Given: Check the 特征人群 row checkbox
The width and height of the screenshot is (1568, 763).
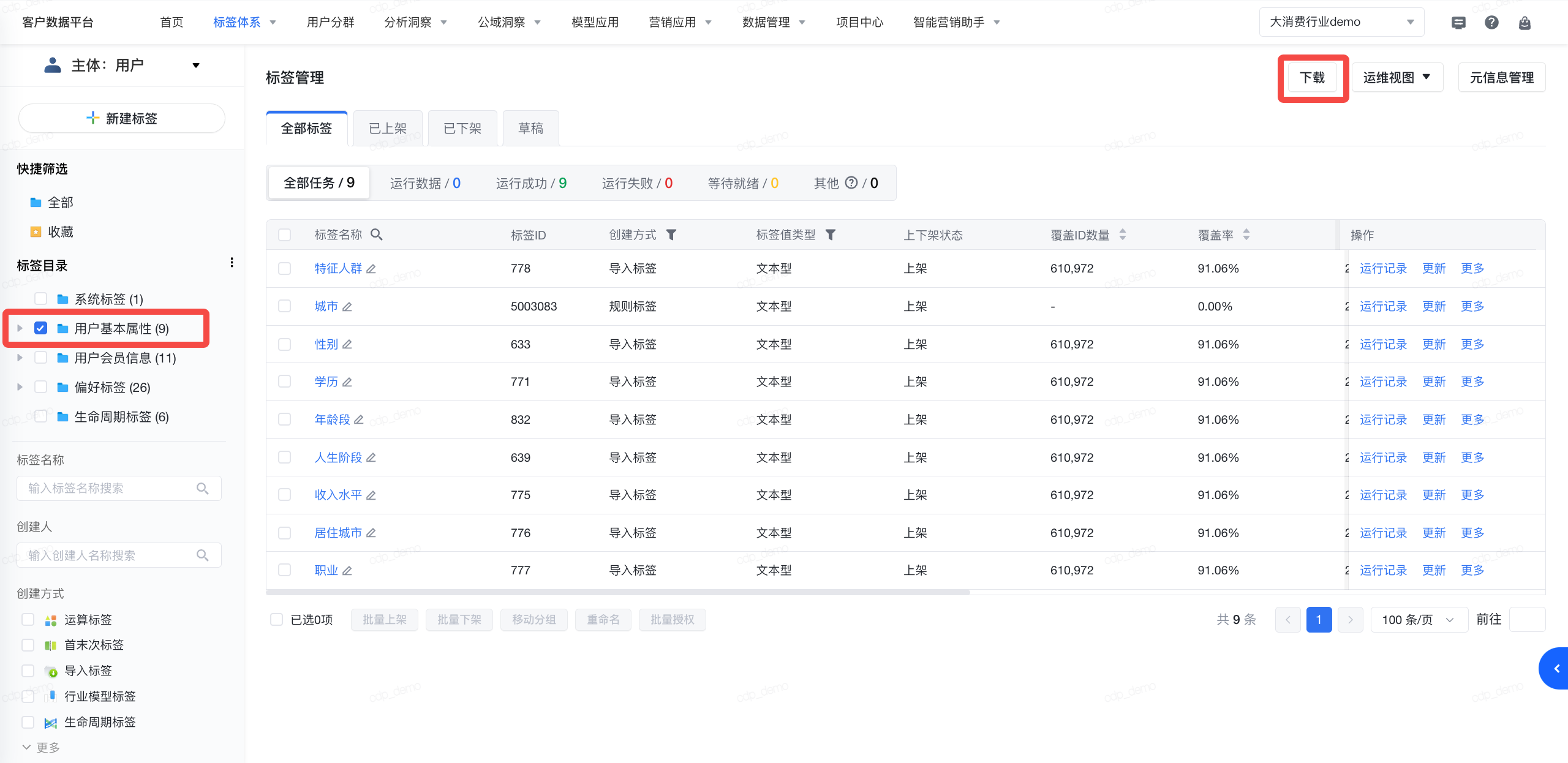Looking at the screenshot, I should 285,269.
